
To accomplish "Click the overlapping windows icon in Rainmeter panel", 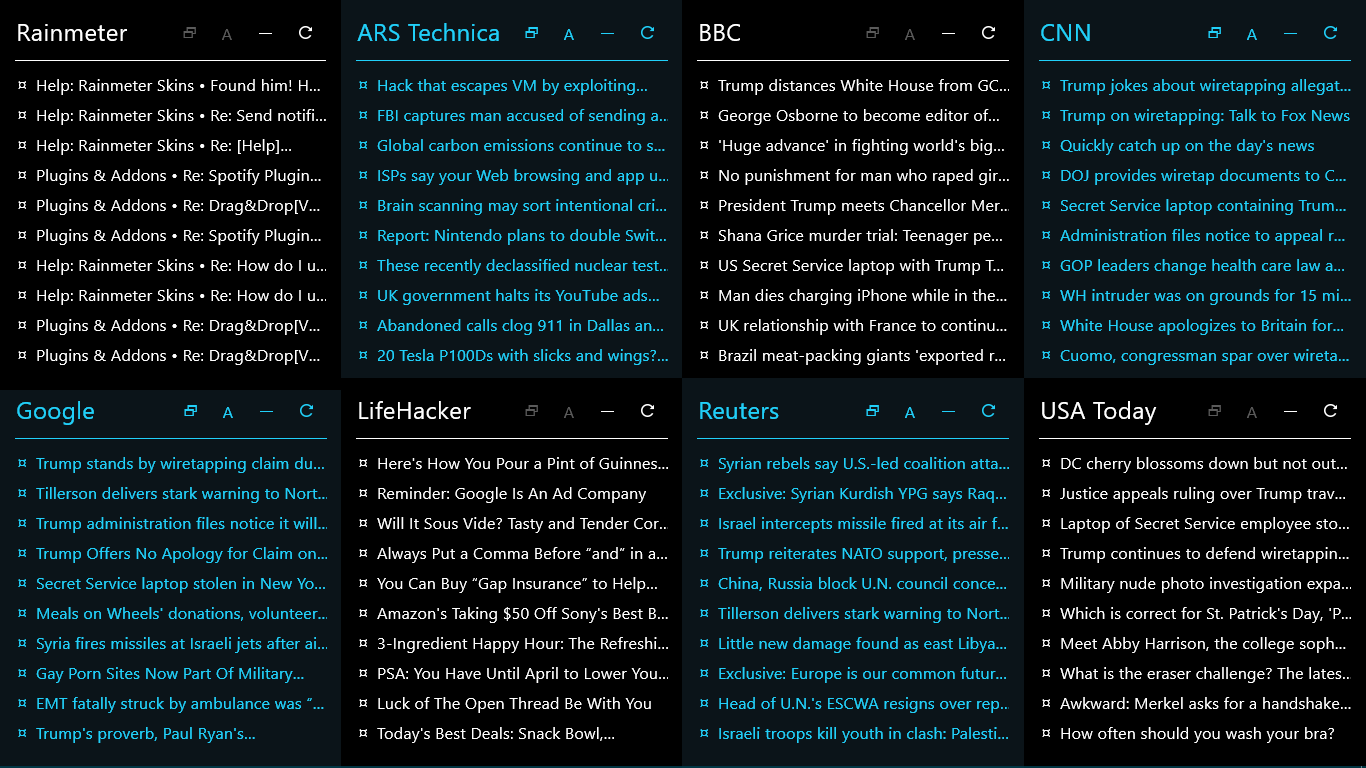I will click(x=190, y=33).
